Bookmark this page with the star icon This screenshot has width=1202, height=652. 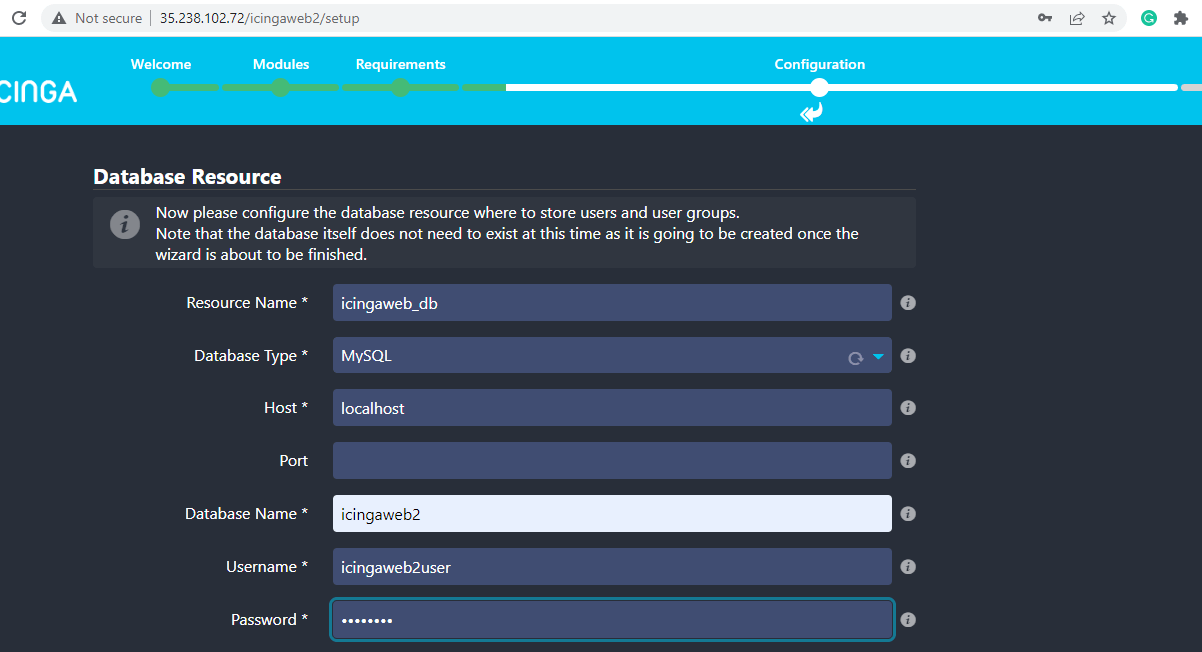(x=1109, y=18)
